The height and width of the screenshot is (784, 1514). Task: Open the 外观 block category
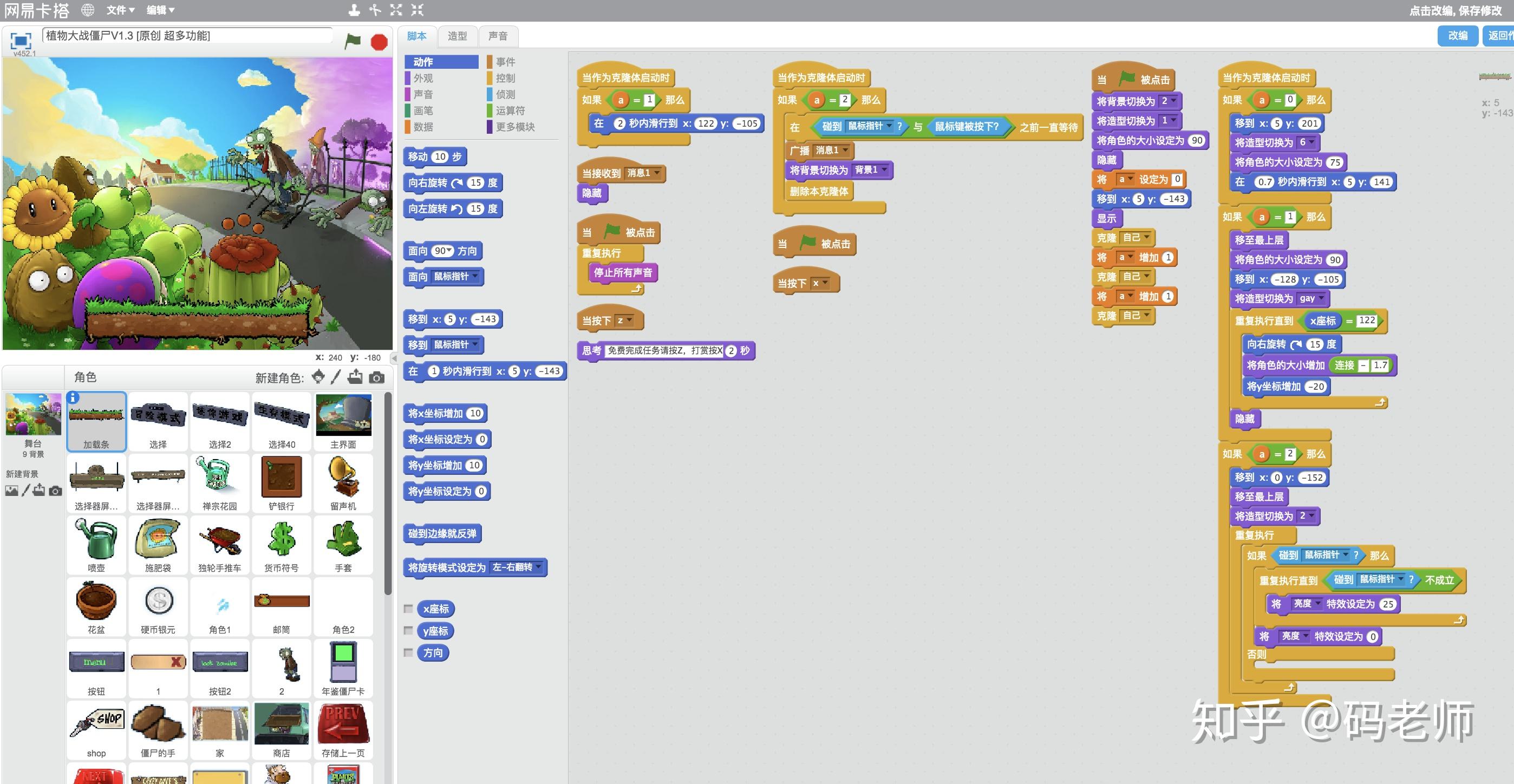(423, 78)
